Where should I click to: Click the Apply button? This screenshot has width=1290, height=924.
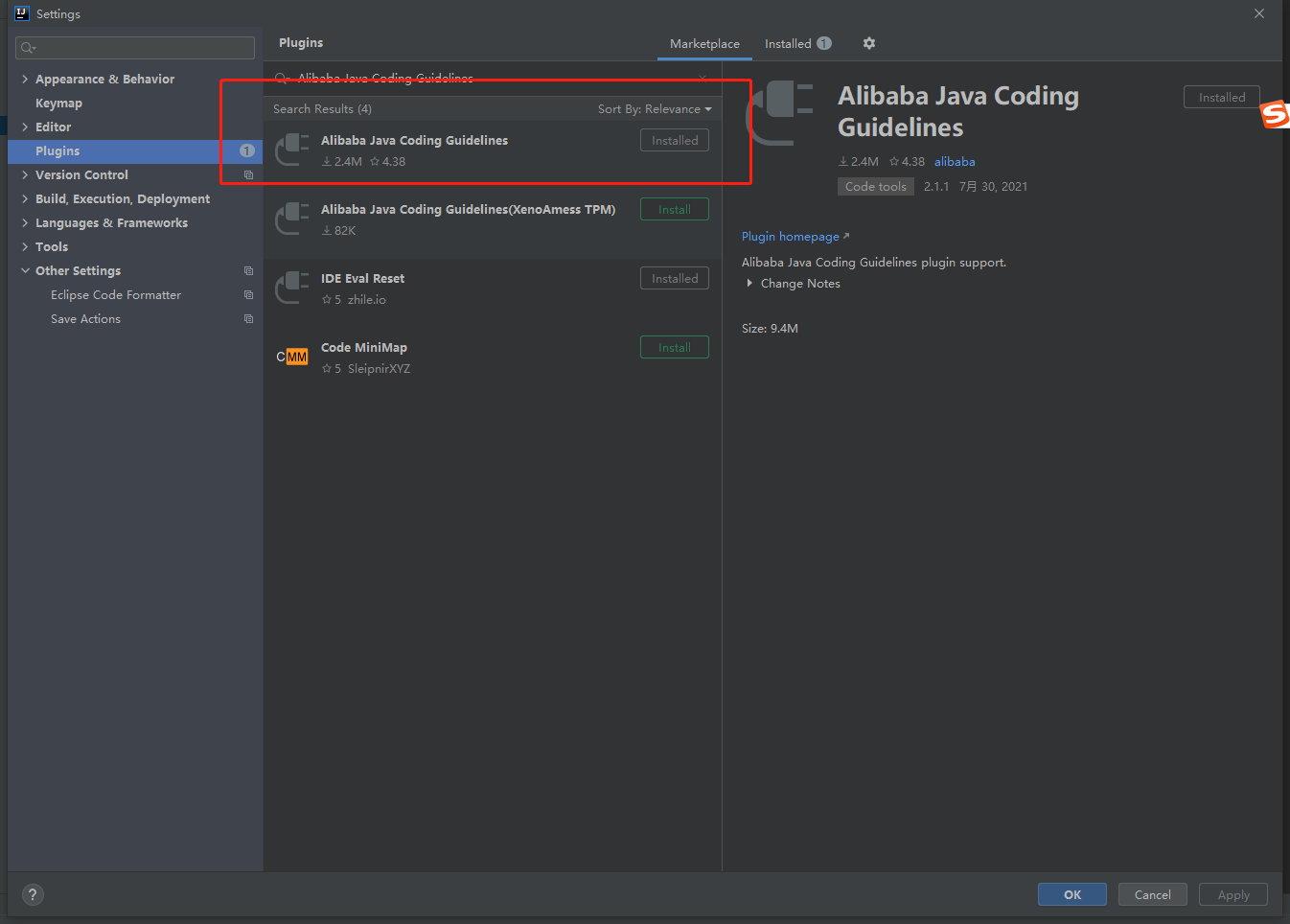(1232, 894)
